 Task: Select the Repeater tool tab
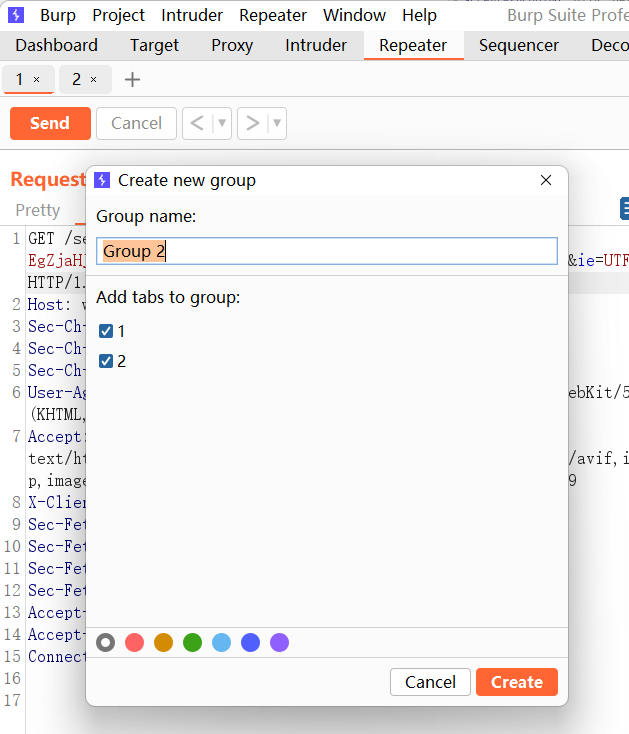(413, 45)
